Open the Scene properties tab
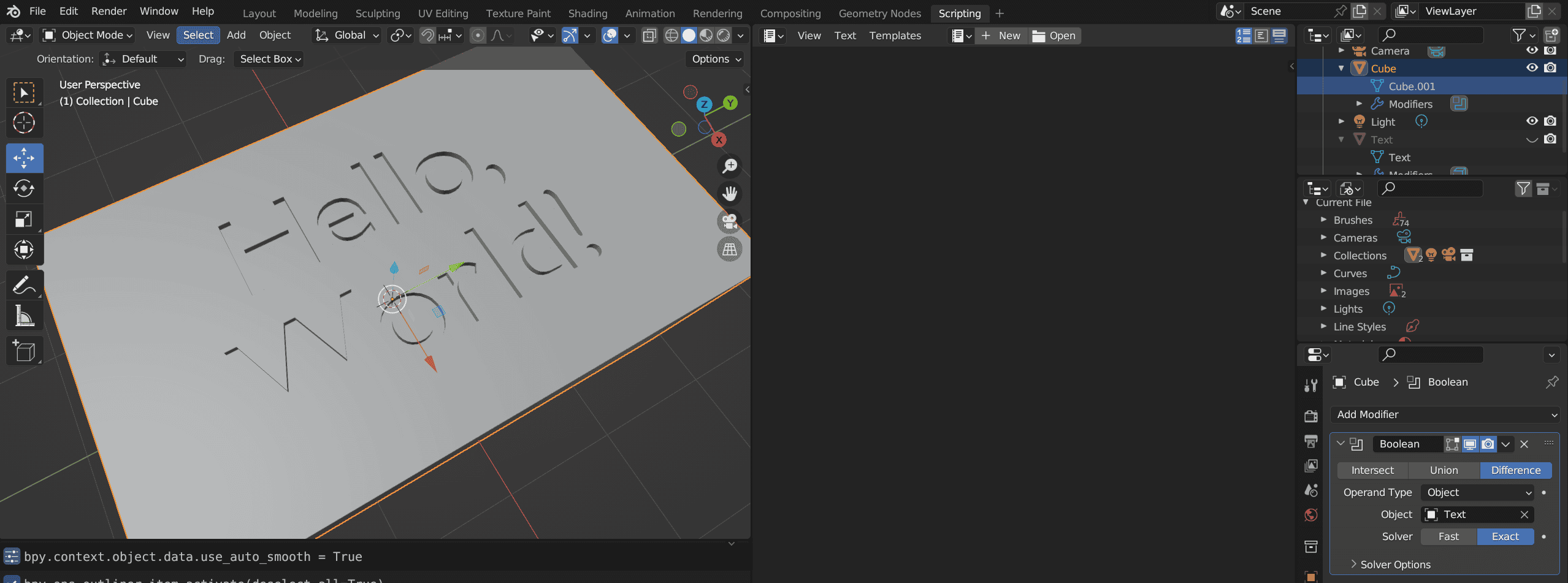 click(1311, 490)
